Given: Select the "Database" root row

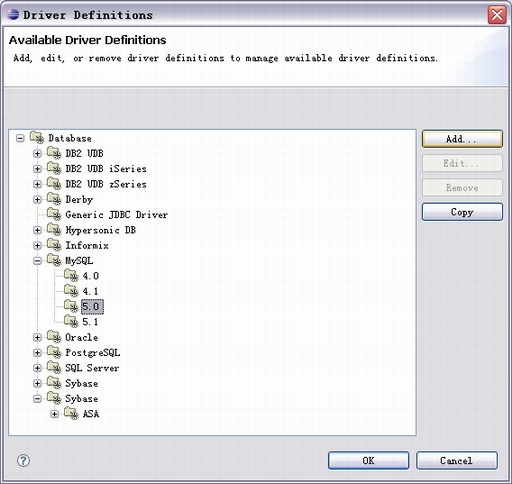Looking at the screenshot, I should [70, 138].
